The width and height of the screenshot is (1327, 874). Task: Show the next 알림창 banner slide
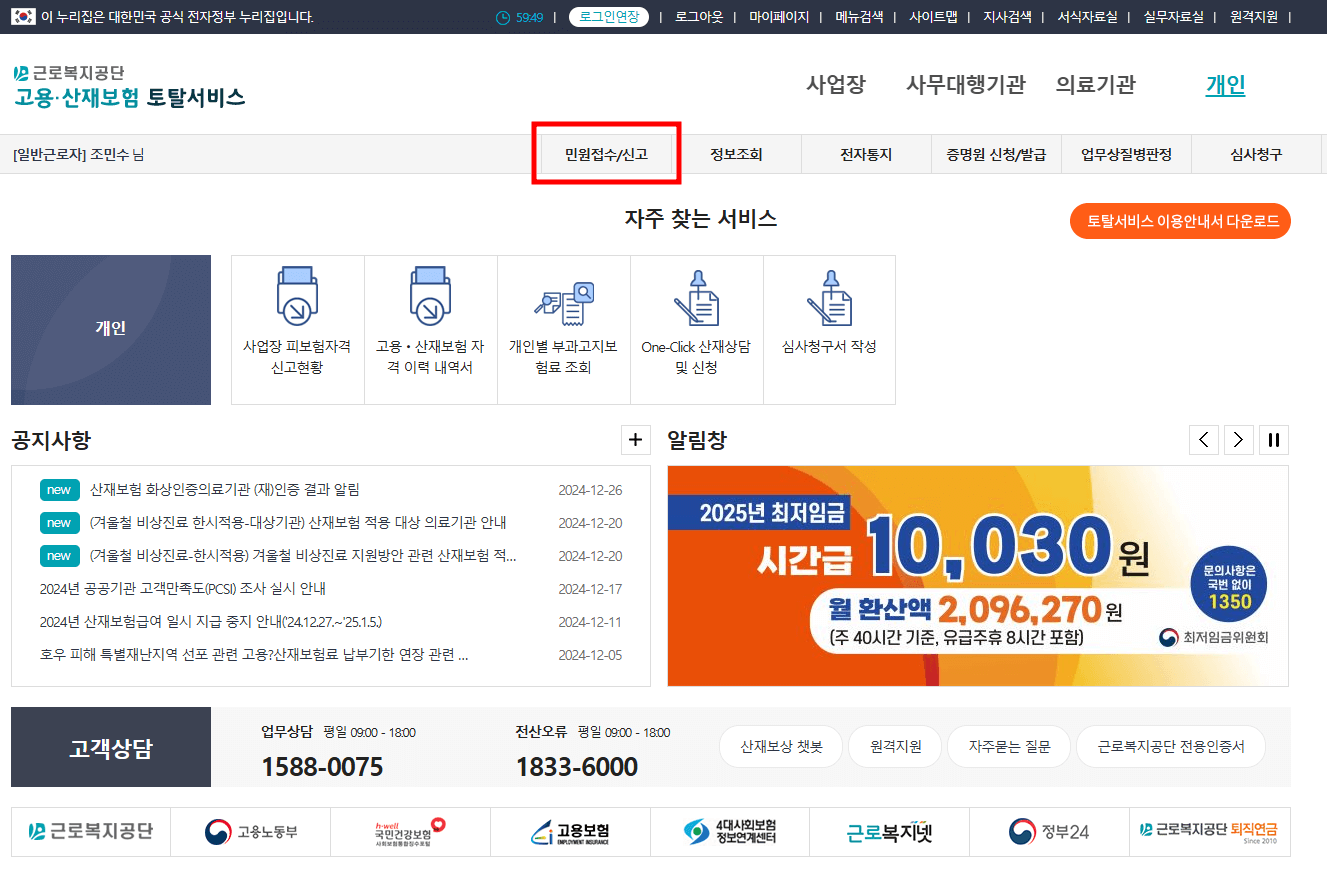tap(1238, 439)
